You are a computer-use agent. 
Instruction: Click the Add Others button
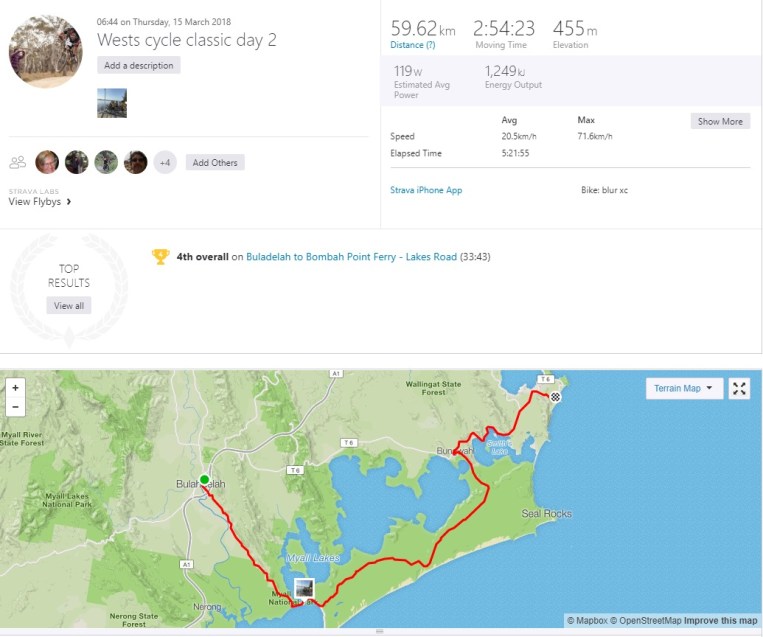(x=216, y=162)
